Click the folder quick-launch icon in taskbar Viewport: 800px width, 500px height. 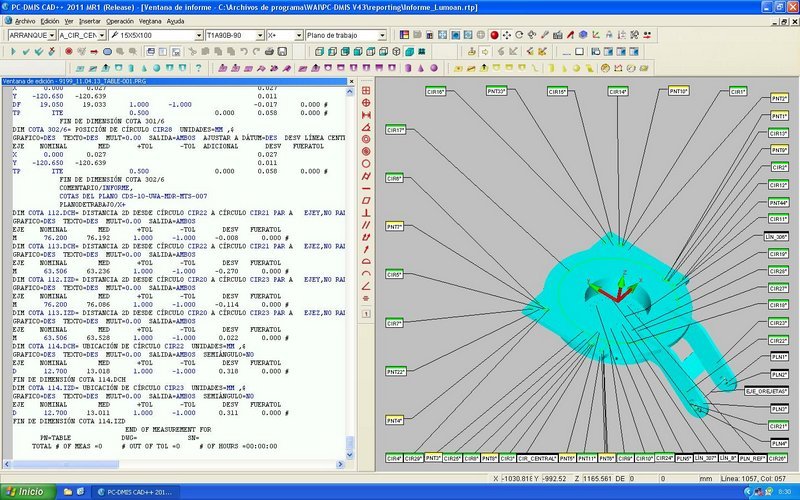pyautogui.click(x=67, y=492)
